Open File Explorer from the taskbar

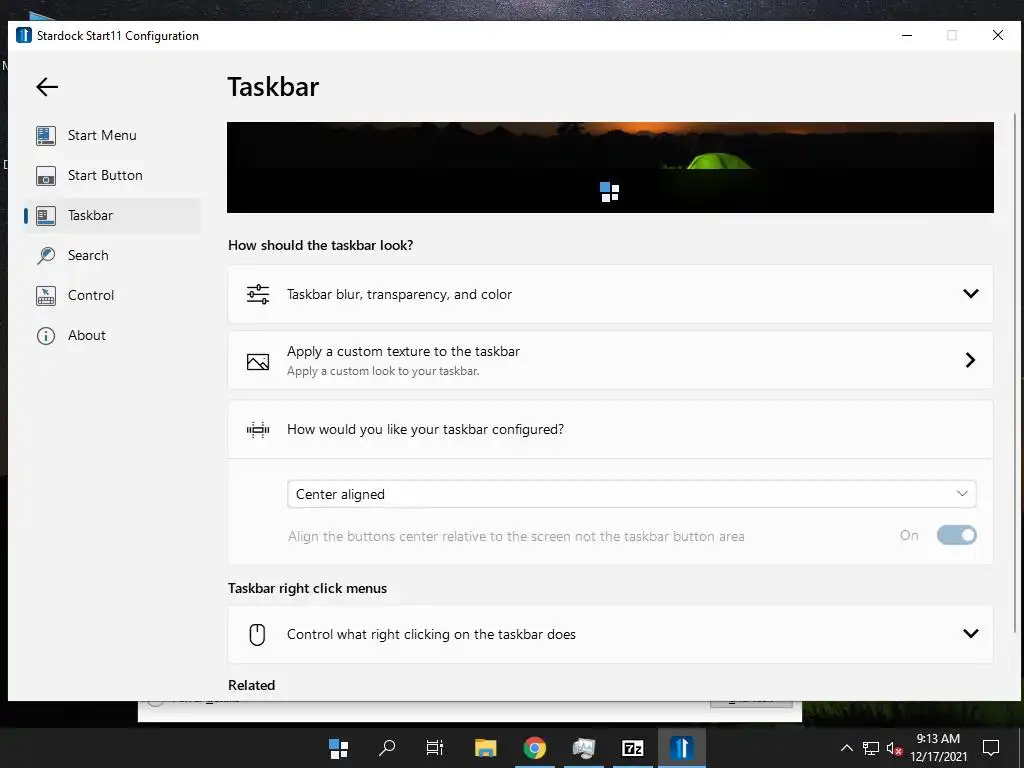(485, 748)
